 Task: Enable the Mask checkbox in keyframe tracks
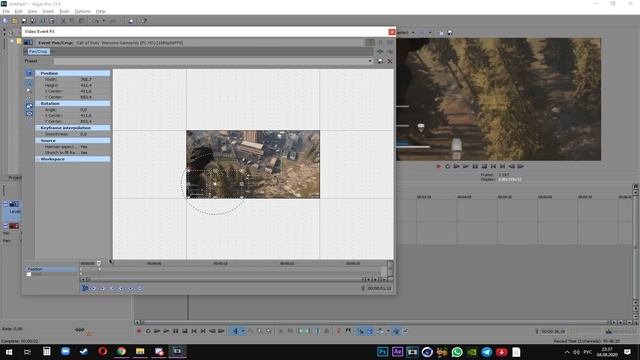click(29, 274)
